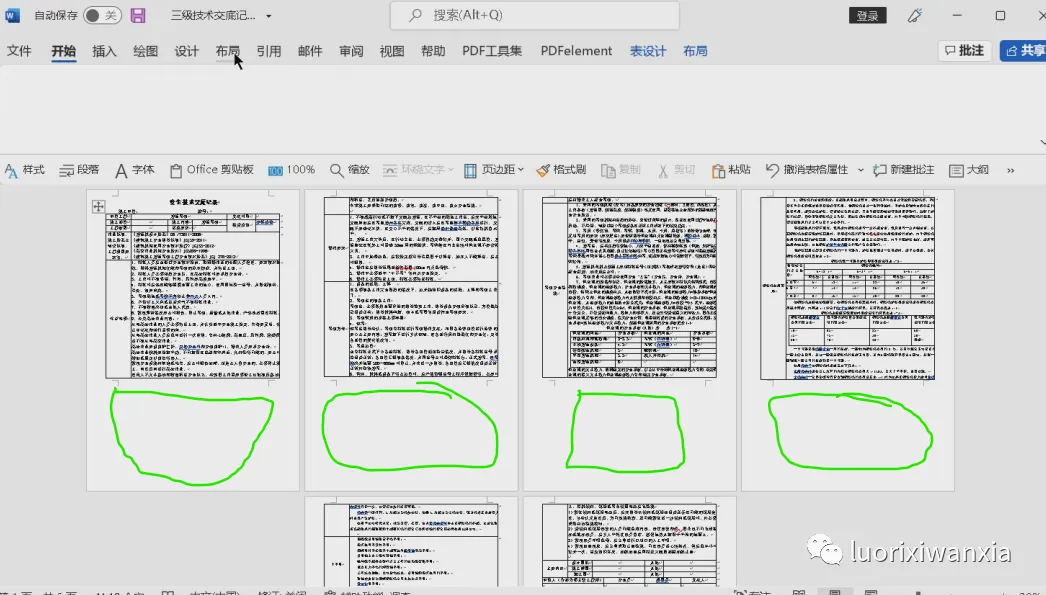This screenshot has width=1046, height=595.
Task: Open the document title dropdown arrow
Action: coord(269,15)
